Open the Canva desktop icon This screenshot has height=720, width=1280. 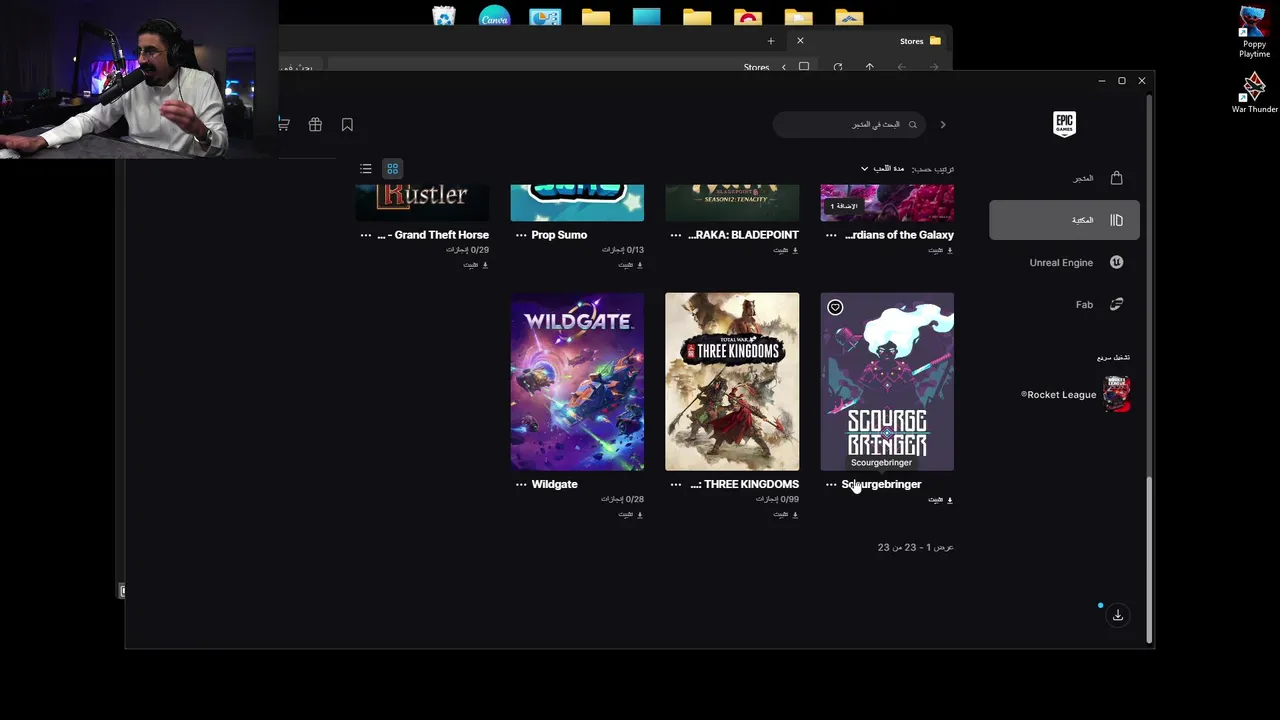[494, 16]
